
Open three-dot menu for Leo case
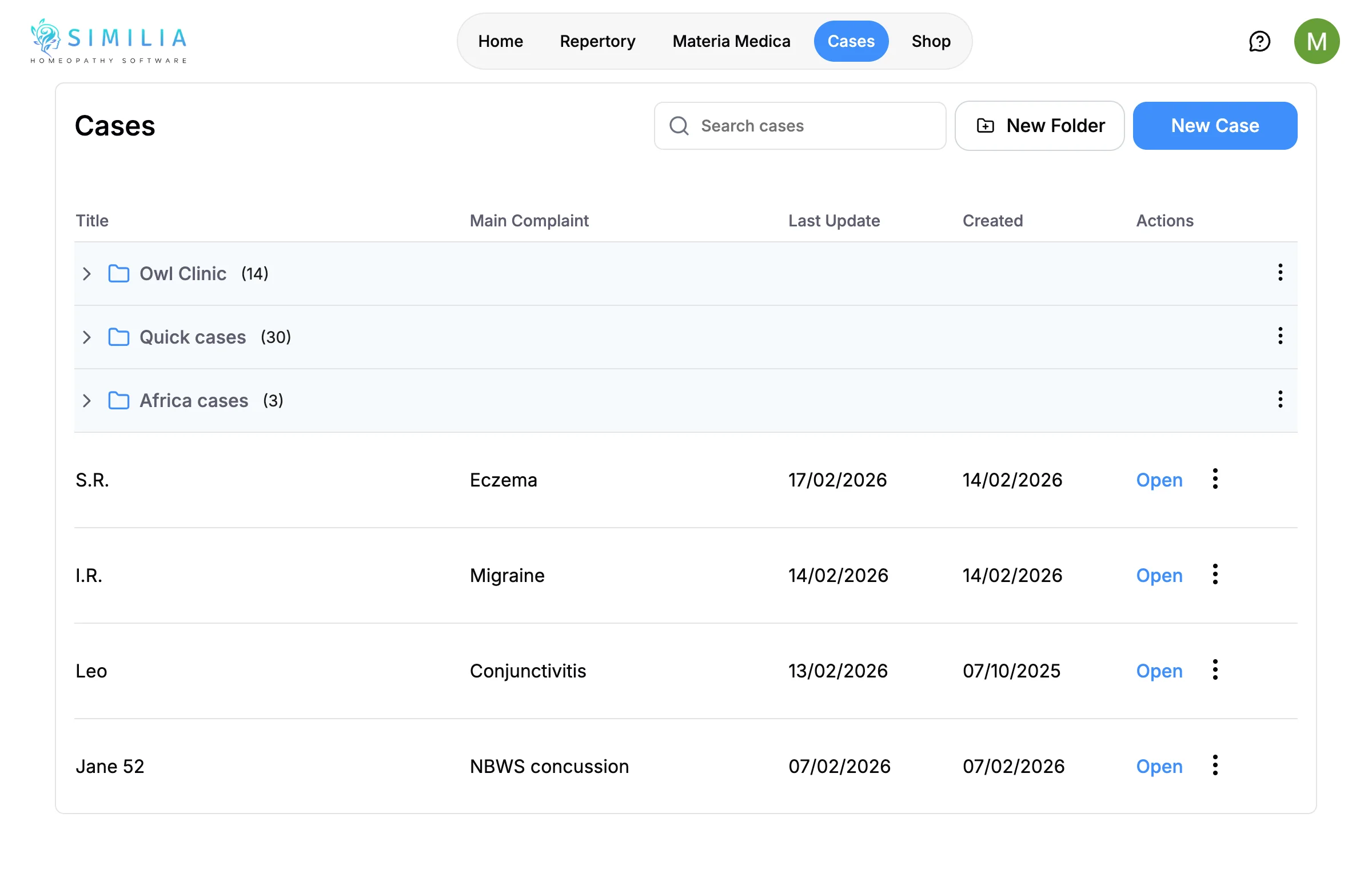(1215, 670)
